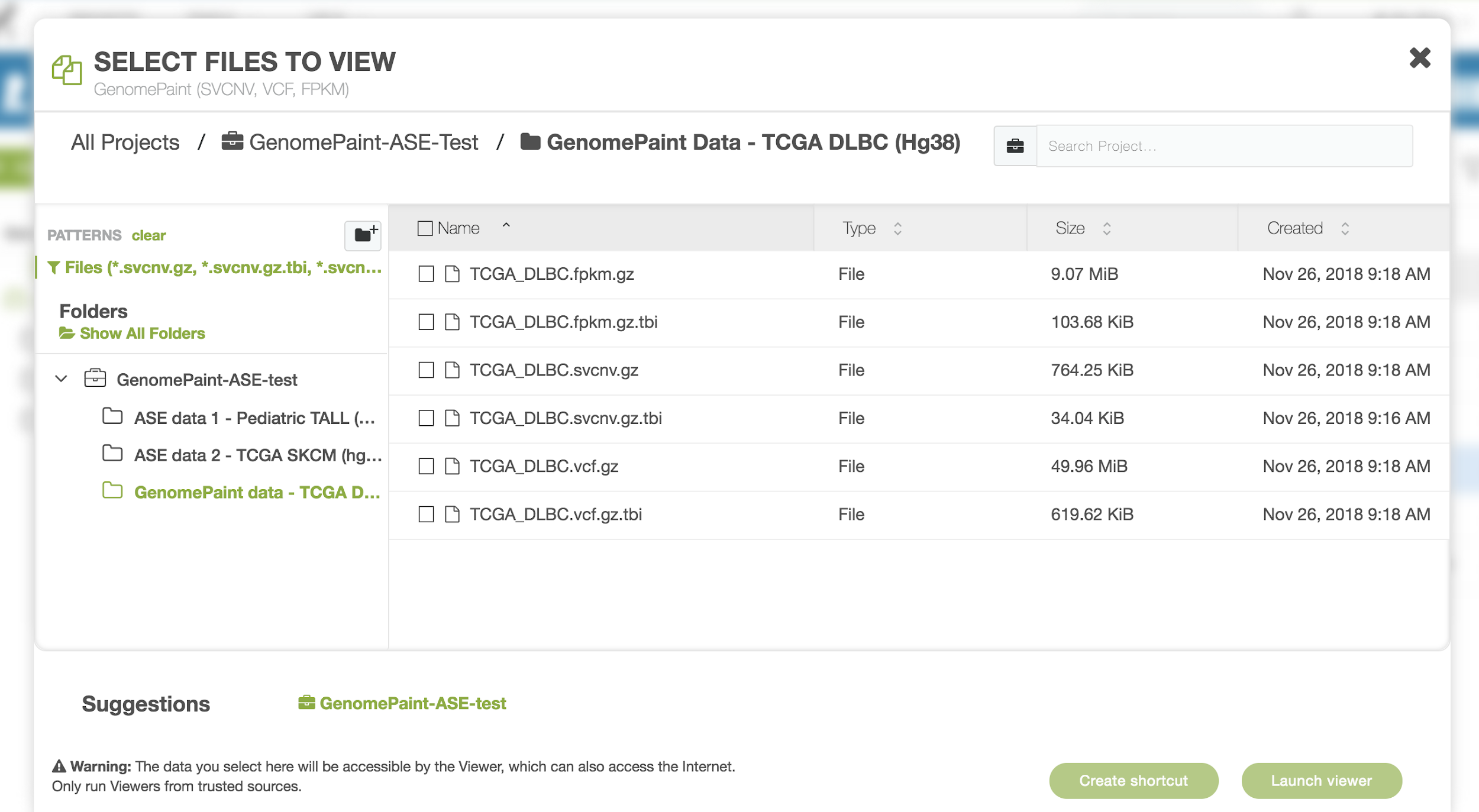Check the TCGA_DLBC.svcnv.gz file checkbox

coord(426,370)
